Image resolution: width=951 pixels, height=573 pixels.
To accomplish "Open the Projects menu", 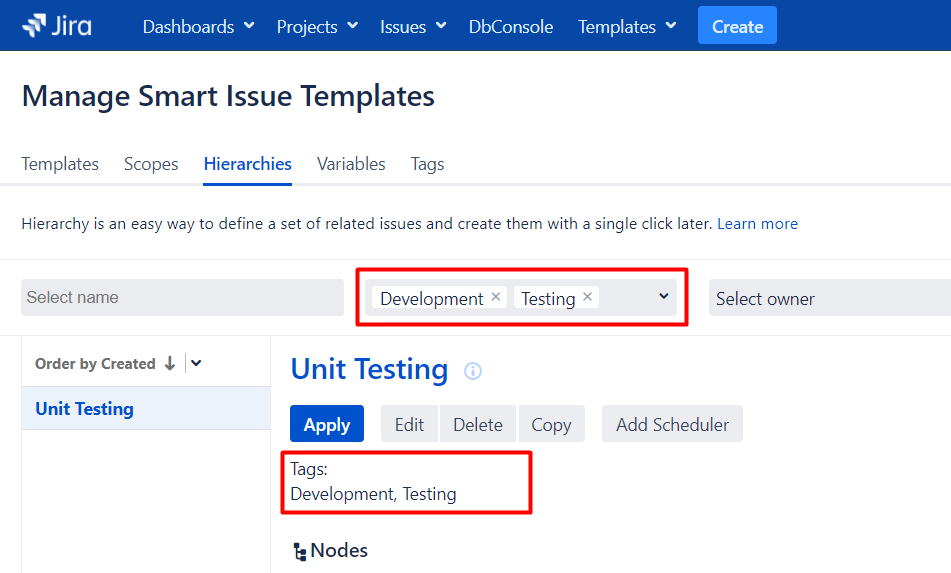I will pos(316,27).
